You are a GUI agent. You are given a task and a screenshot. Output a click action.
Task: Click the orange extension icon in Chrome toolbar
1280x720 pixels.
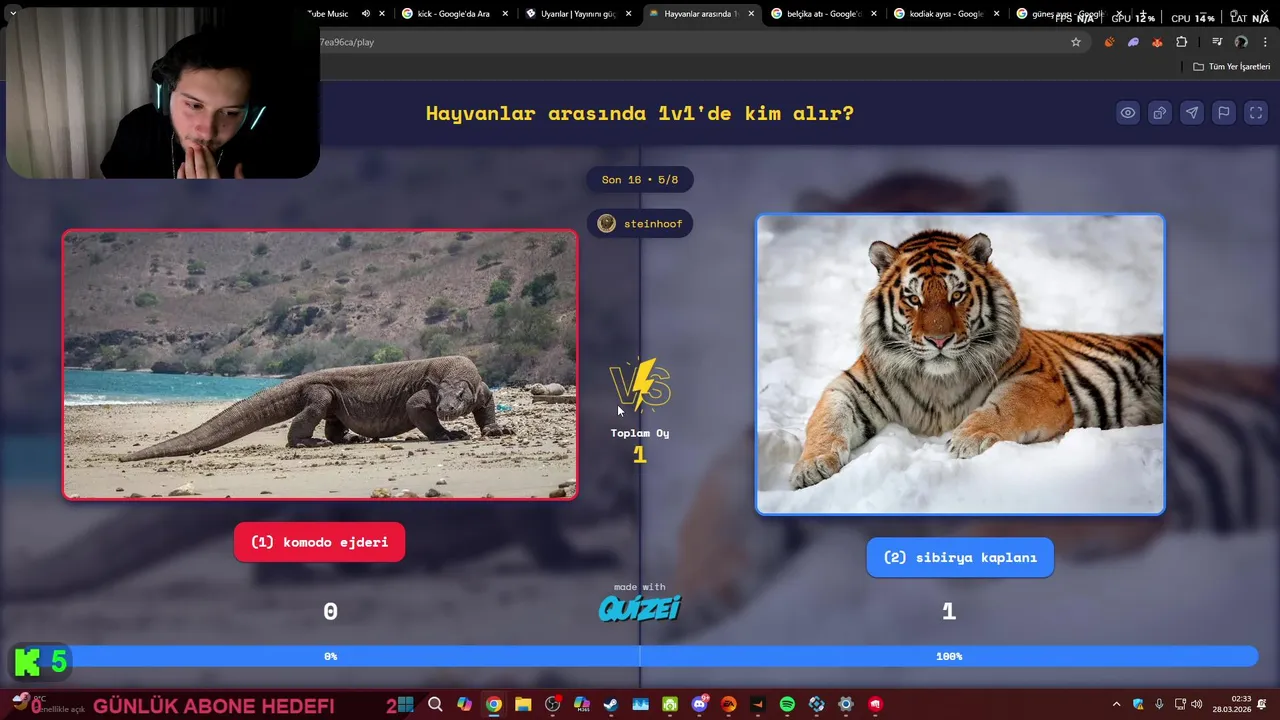coord(1109,42)
